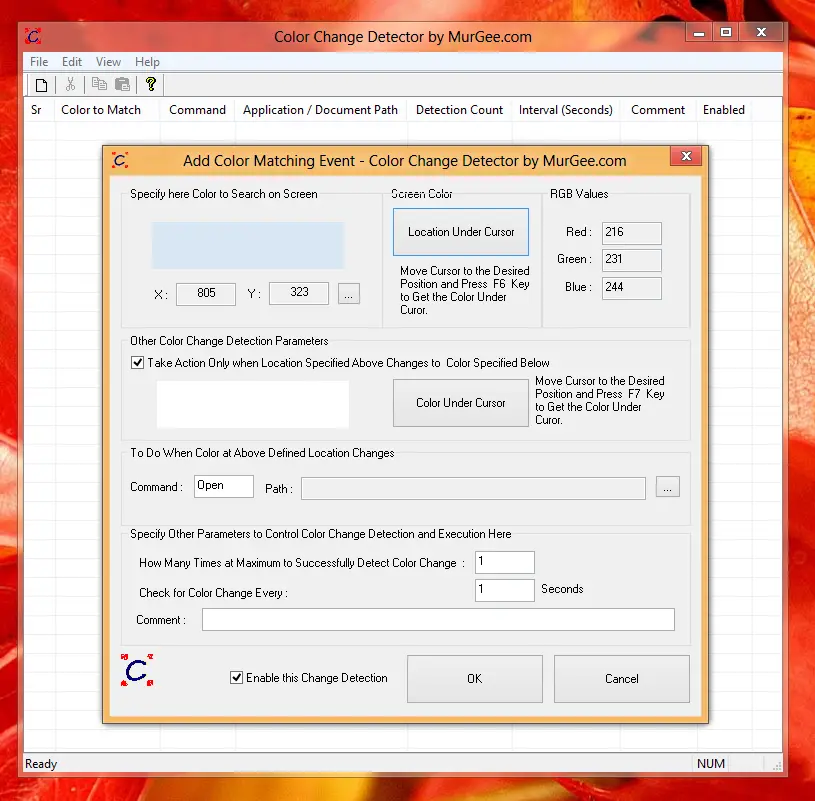Select the Cut toolbar icon

click(70, 84)
